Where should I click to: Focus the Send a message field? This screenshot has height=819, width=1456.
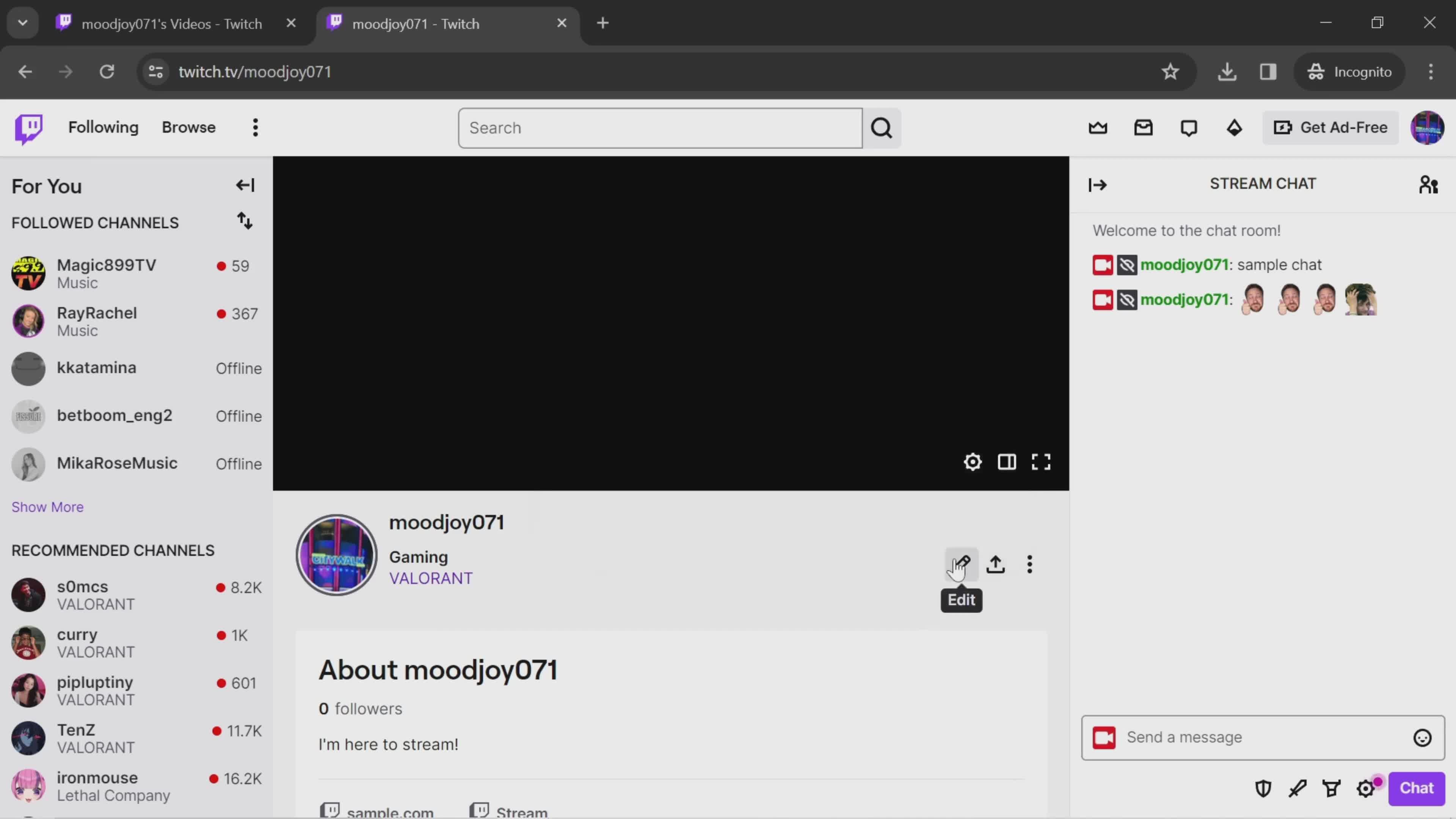coord(1263,737)
